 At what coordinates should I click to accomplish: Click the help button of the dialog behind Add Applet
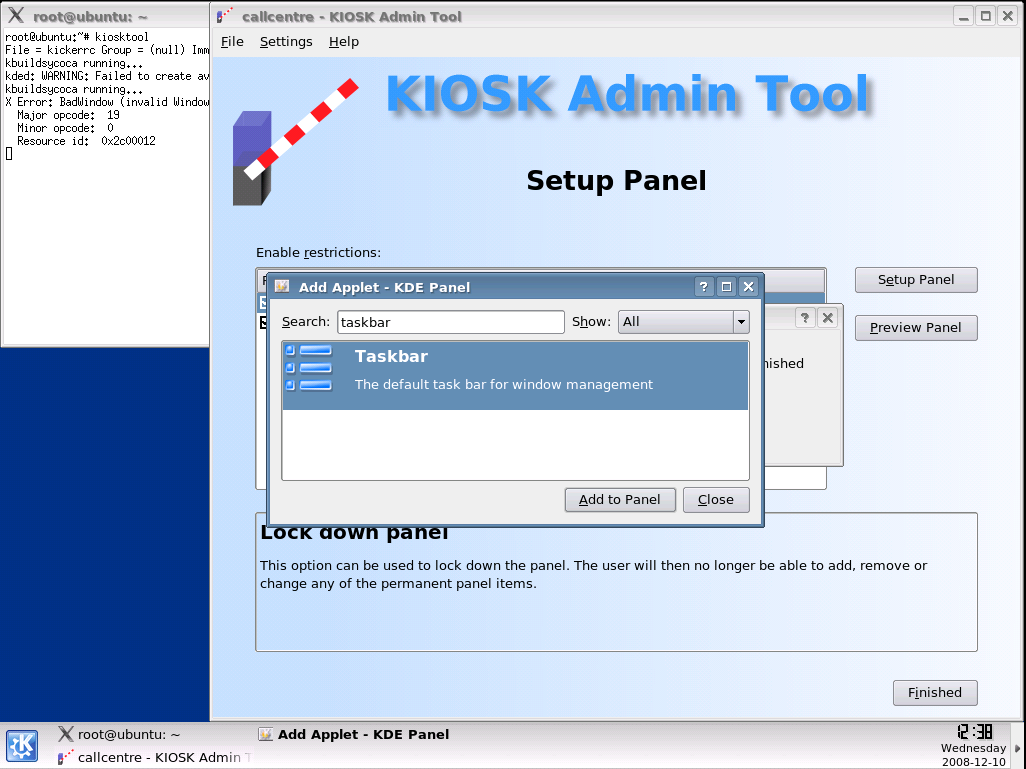805,318
